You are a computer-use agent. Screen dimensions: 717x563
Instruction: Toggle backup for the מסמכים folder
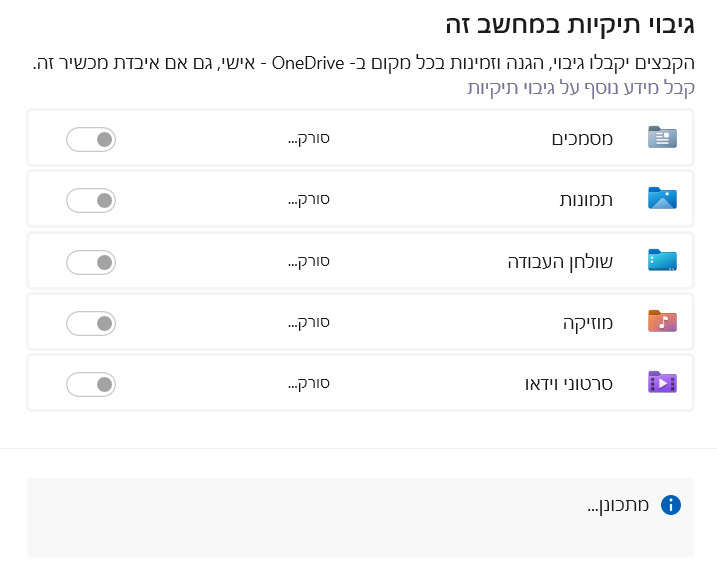pos(91,139)
